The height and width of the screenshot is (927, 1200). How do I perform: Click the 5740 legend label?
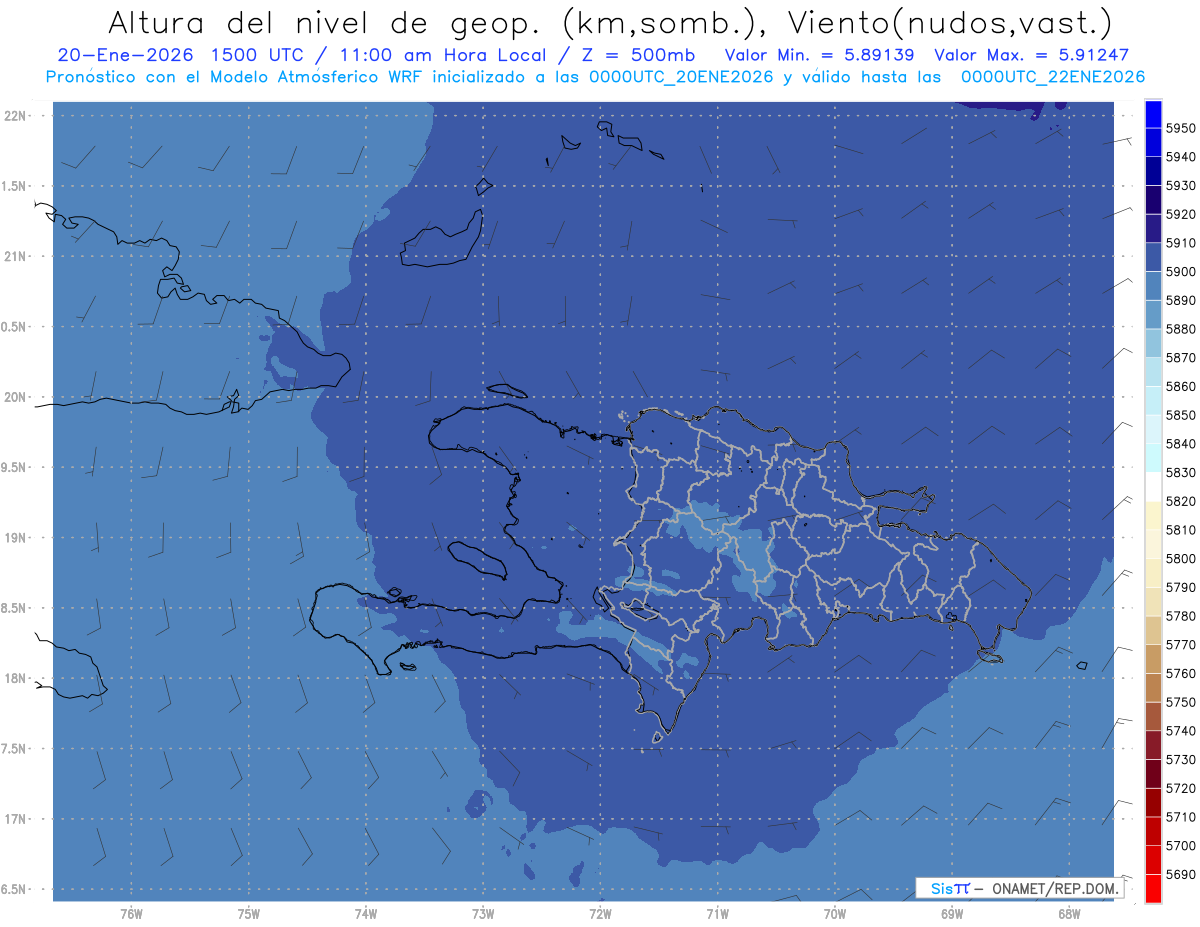coord(1180,731)
